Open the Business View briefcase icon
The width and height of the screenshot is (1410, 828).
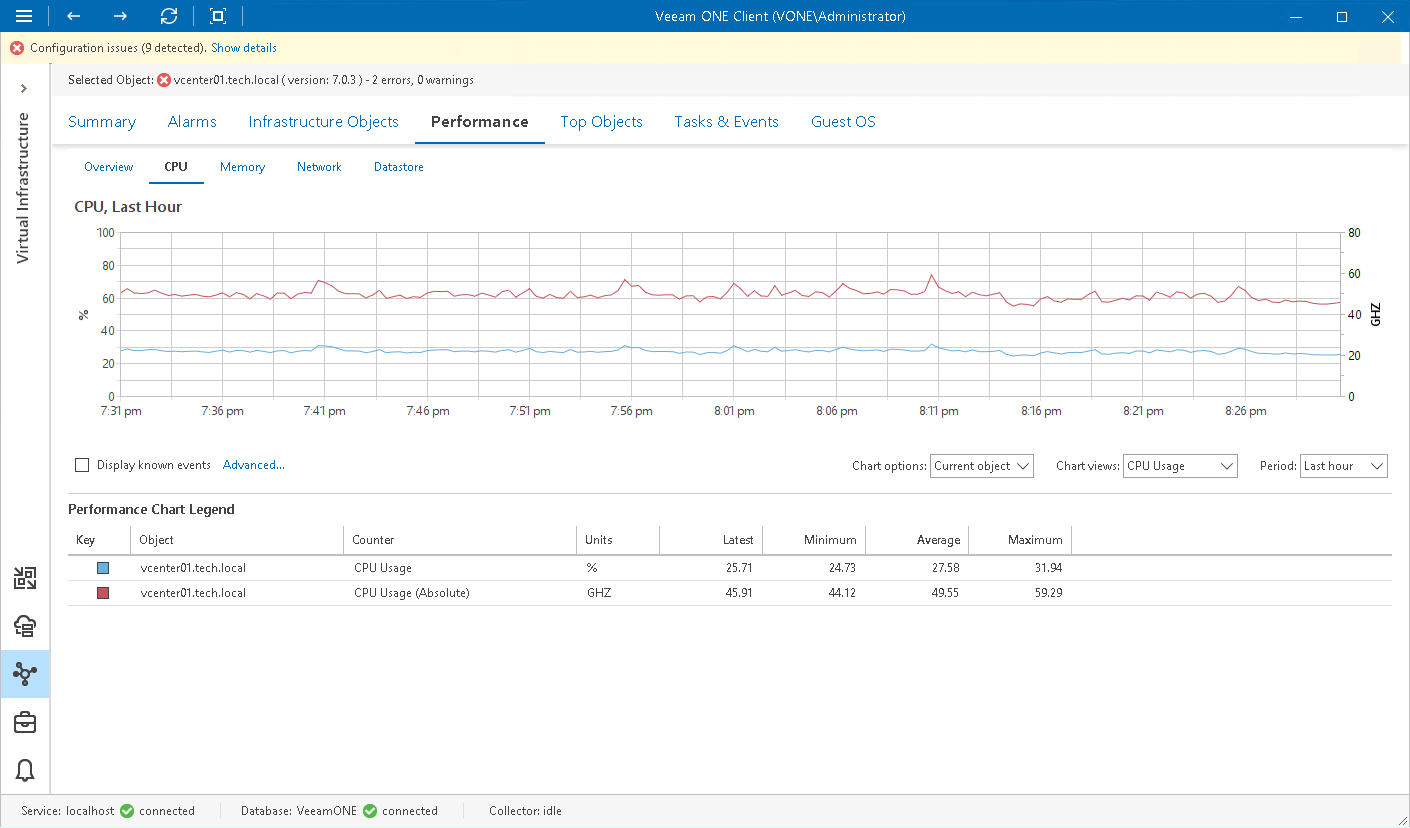25,722
